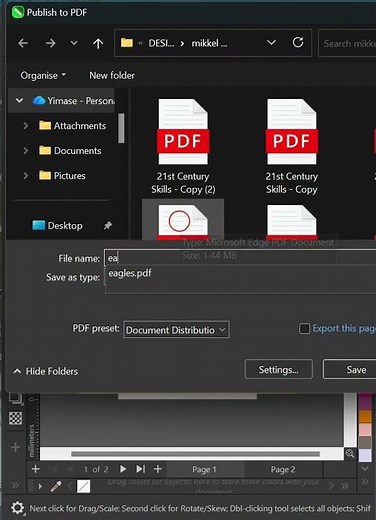Viewport: 376px width, 520px height.
Task: Collapse the Yimase - Personal tree node
Action: [x=19, y=100]
